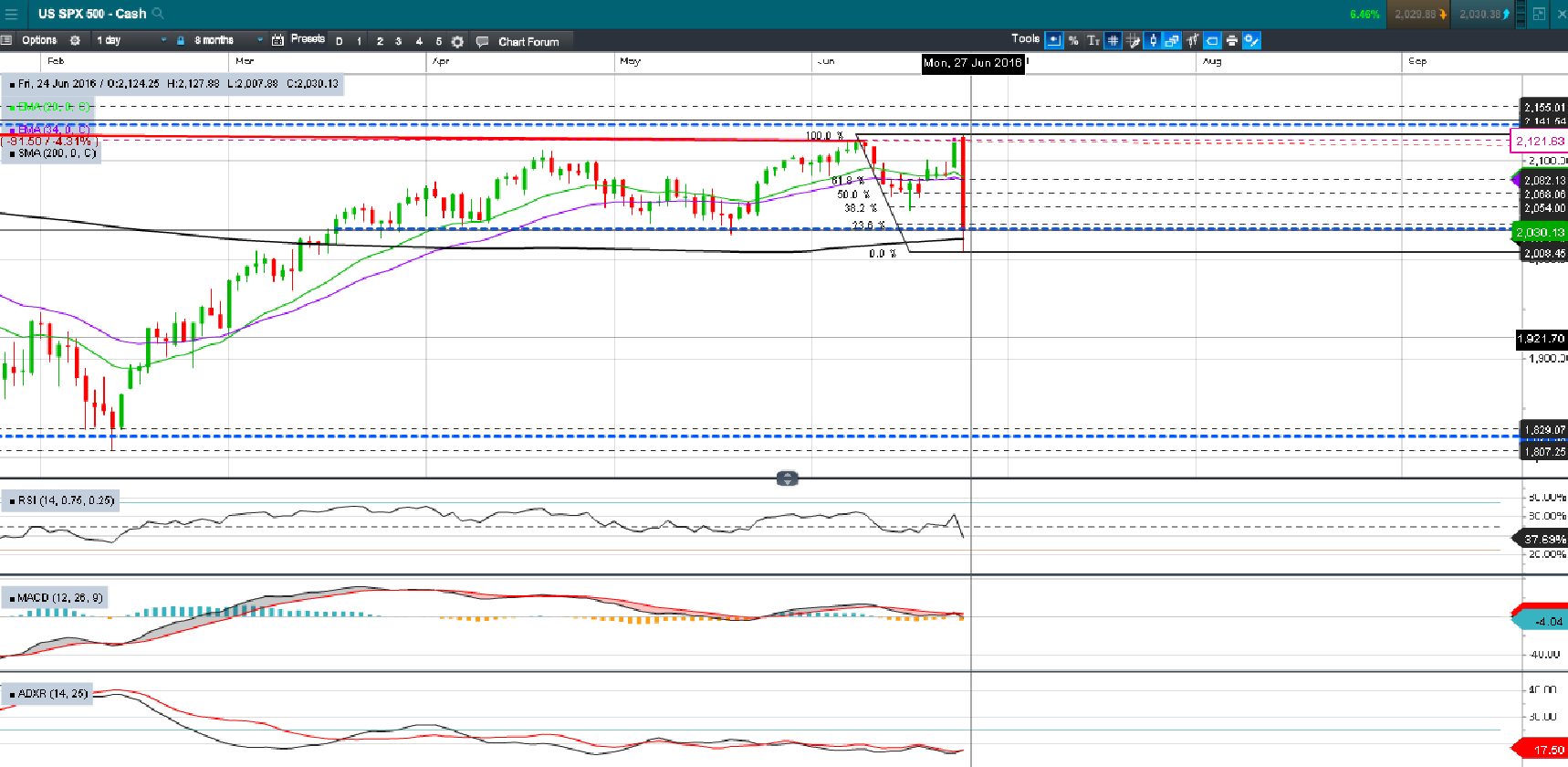Click the red 17.50 ADXR value label

pos(1542,750)
